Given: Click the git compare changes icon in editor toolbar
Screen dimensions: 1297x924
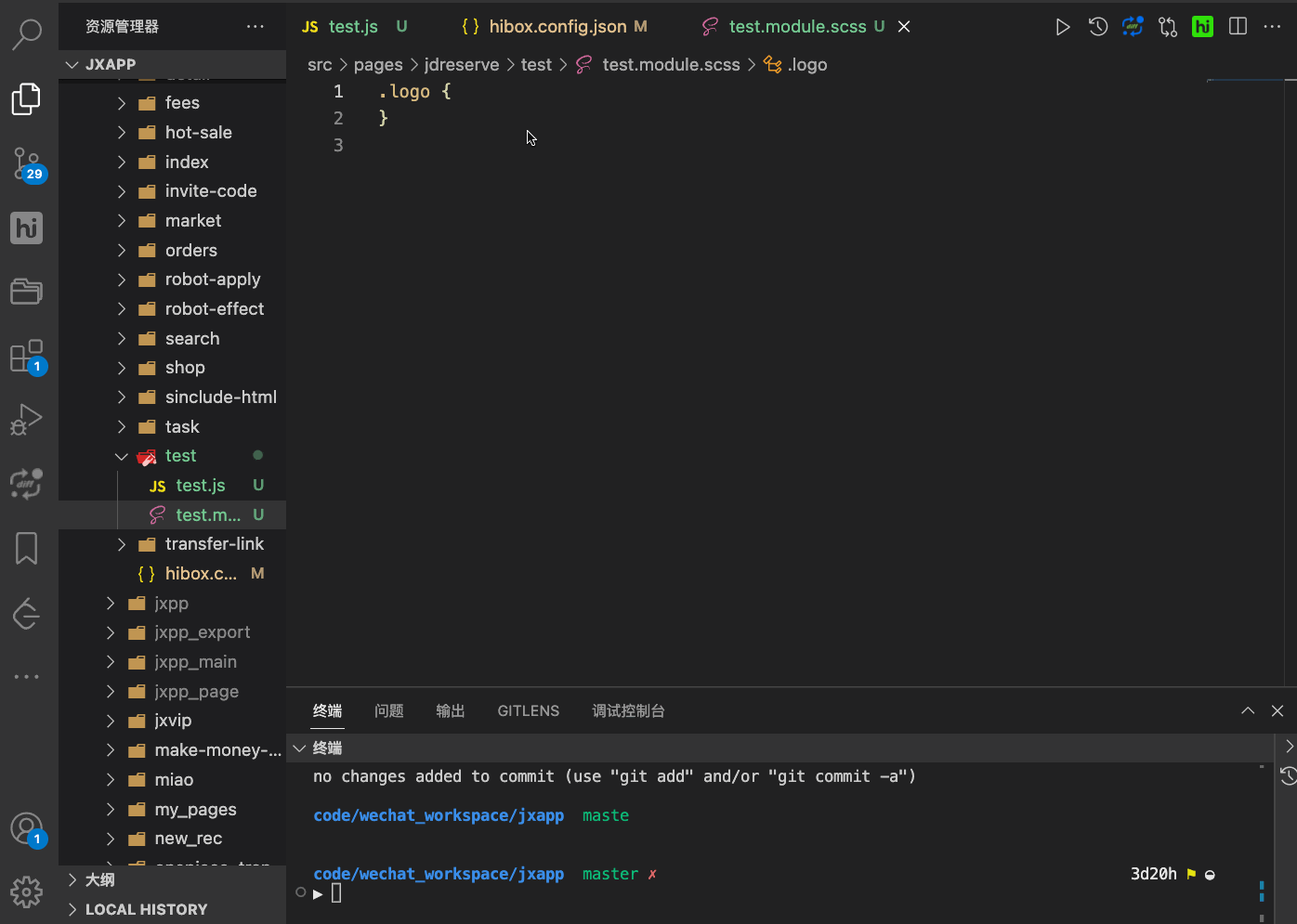Looking at the screenshot, I should pos(1168,27).
